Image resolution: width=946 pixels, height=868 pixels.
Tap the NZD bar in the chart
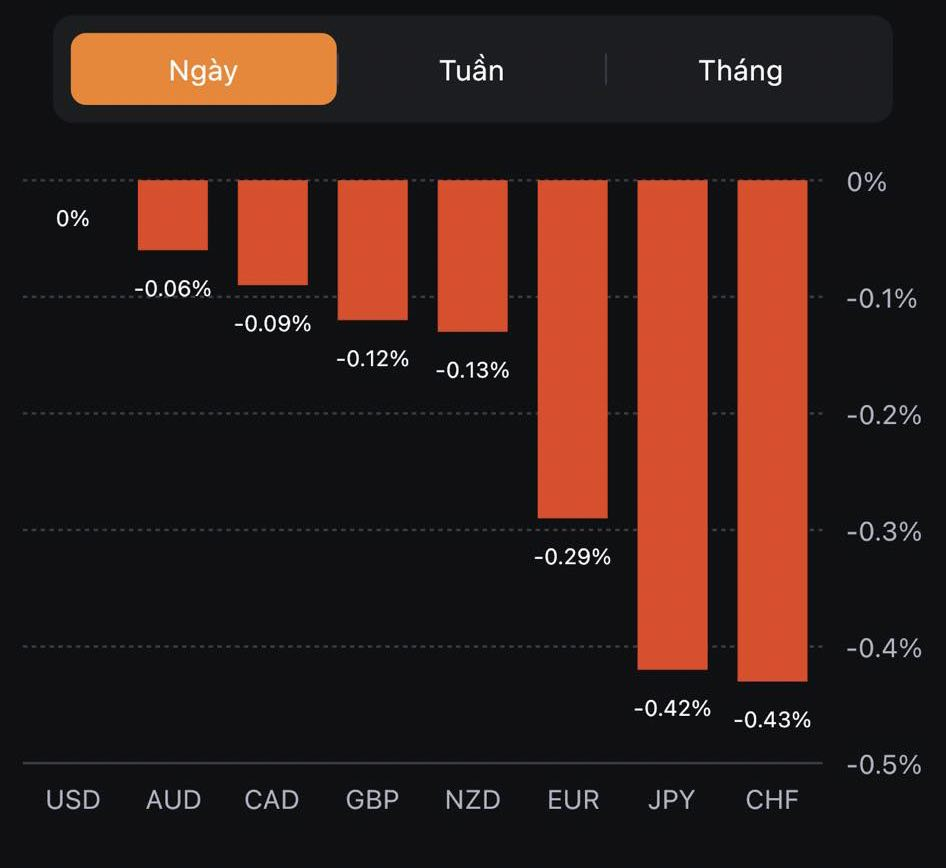[473, 256]
